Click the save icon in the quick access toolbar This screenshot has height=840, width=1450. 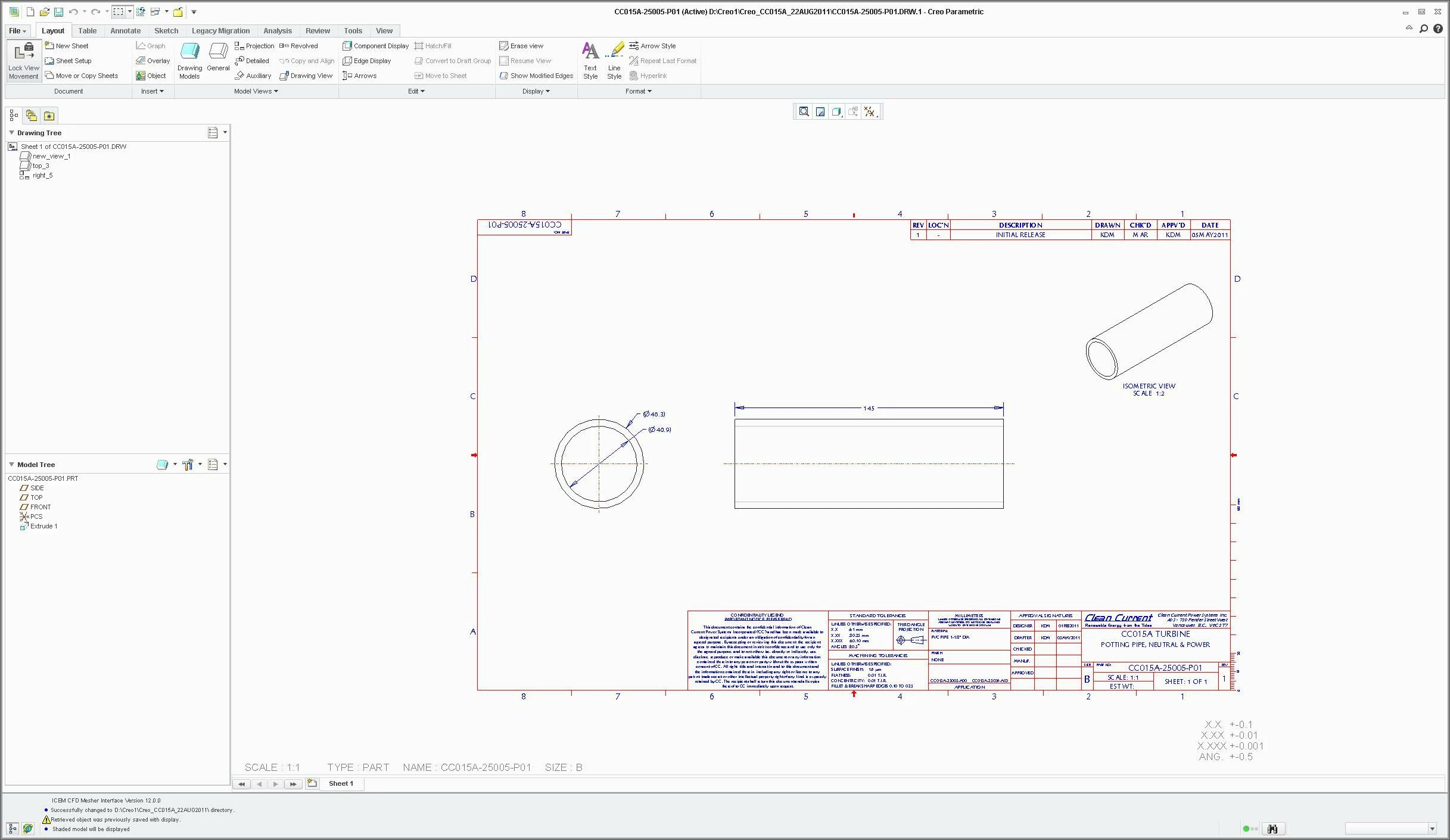click(x=58, y=12)
